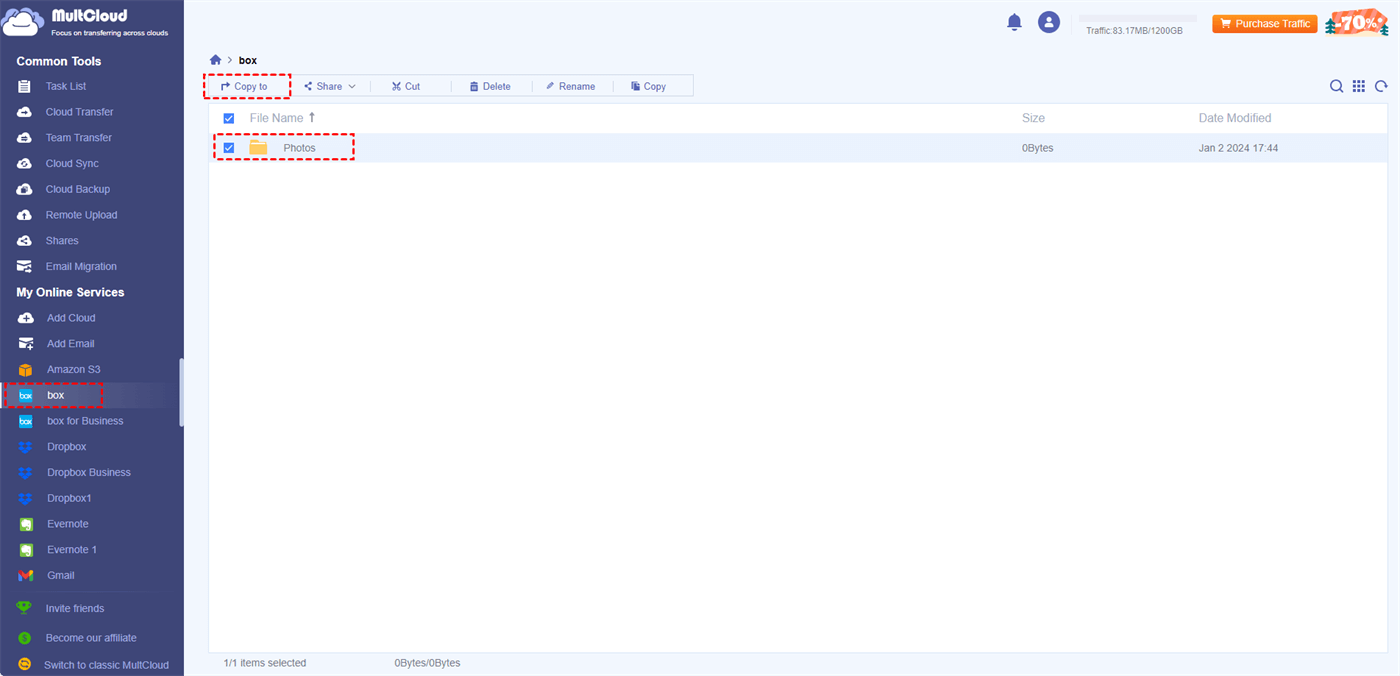Click the Invite friends trophy icon
1400x676 pixels.
[x=25, y=608]
